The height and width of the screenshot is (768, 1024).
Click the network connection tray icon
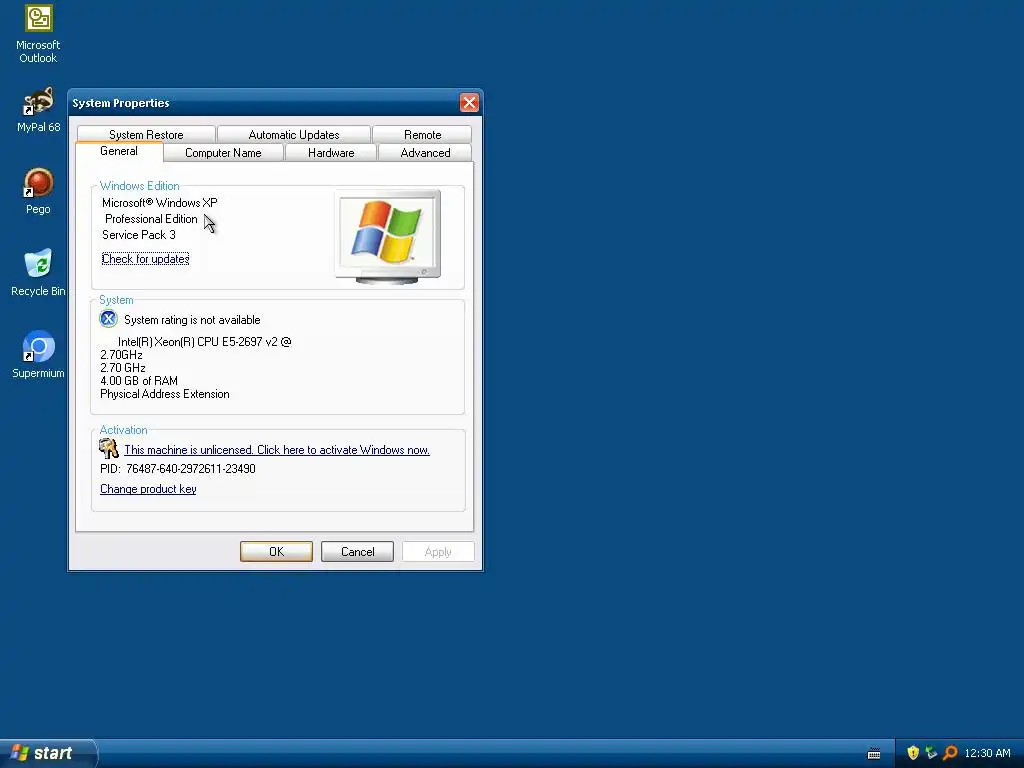[931, 753]
